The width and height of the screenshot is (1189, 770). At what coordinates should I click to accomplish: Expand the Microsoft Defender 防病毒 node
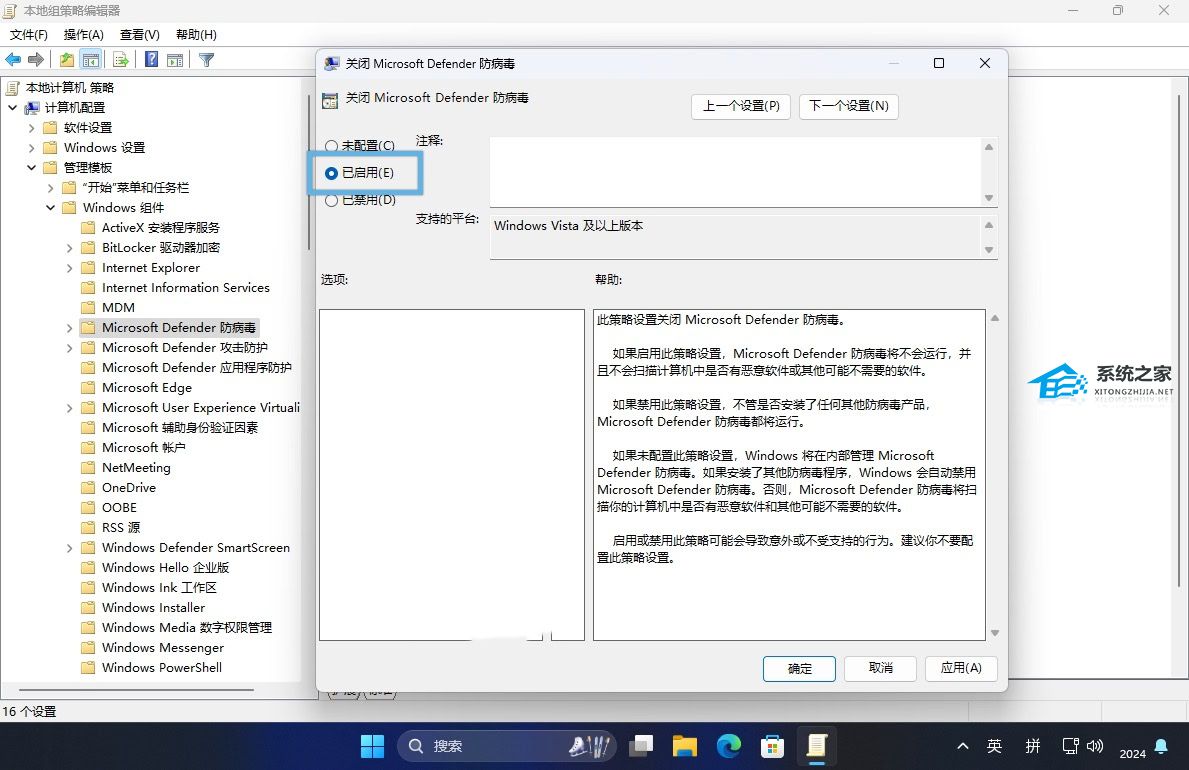tap(69, 328)
